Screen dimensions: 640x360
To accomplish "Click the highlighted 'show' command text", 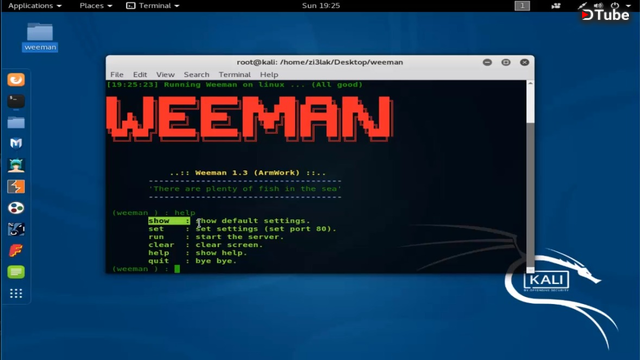I will 159,221.
